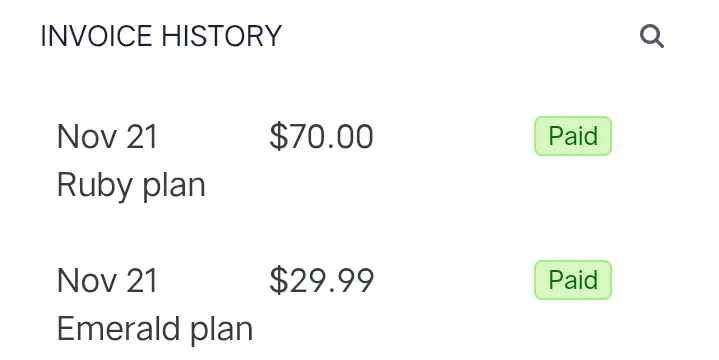Click the dollar sign of $70.00
The image size is (719, 360).
[x=278, y=137]
